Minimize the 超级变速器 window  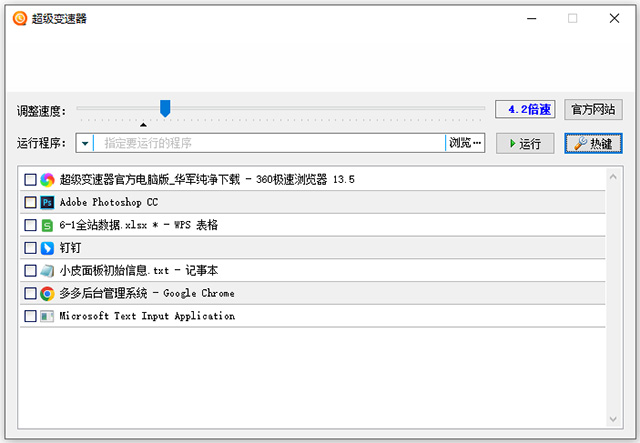(531, 18)
